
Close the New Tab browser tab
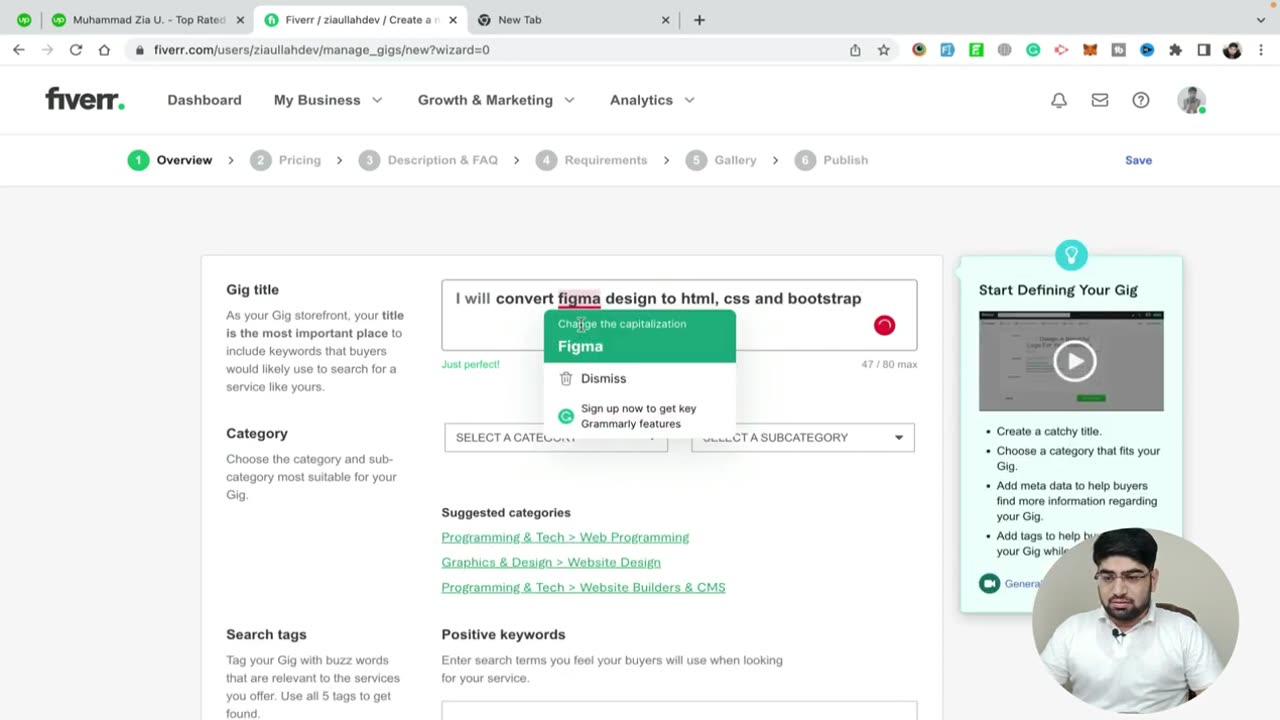666,20
